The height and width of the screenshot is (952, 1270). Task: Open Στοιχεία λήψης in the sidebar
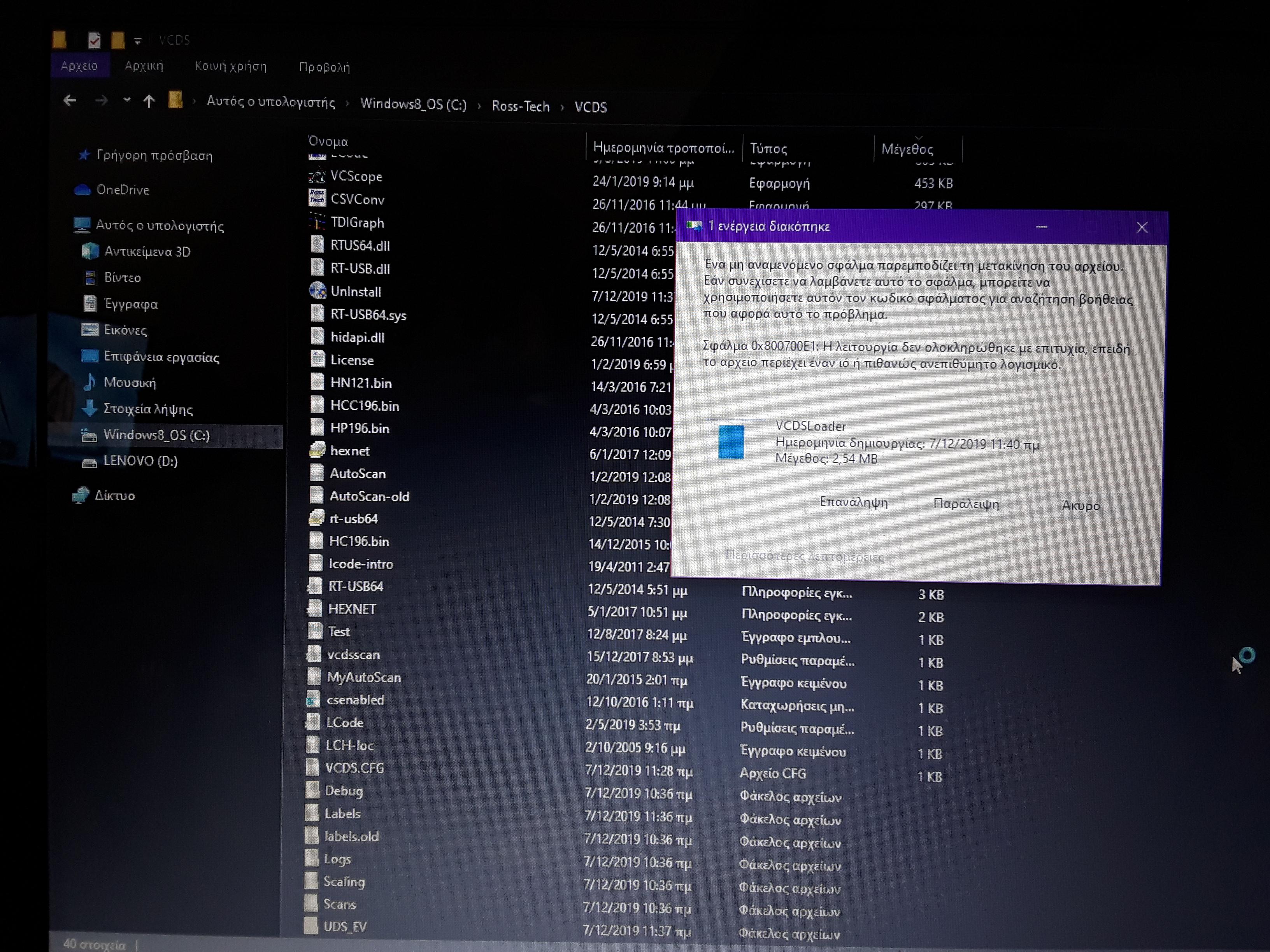(147, 409)
